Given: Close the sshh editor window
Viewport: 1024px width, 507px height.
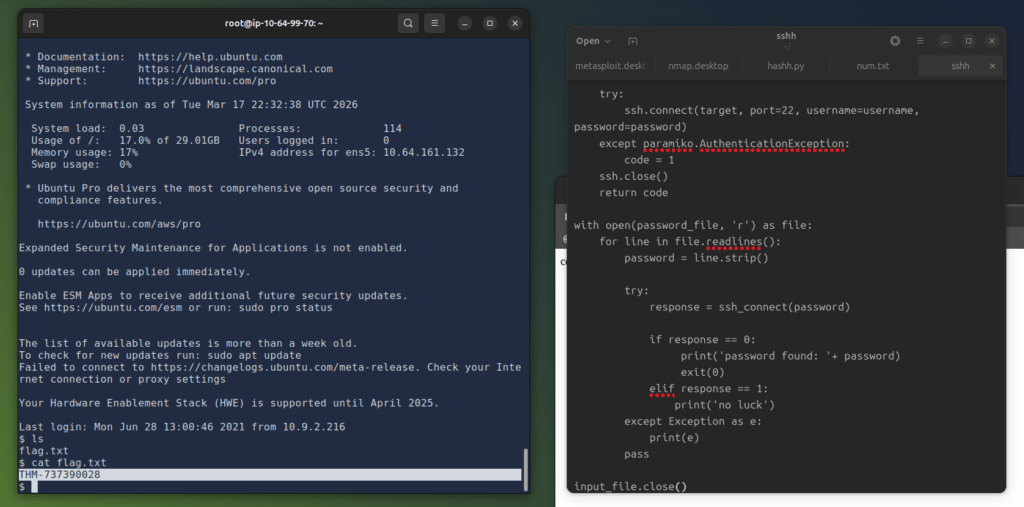Looking at the screenshot, I should (992, 41).
